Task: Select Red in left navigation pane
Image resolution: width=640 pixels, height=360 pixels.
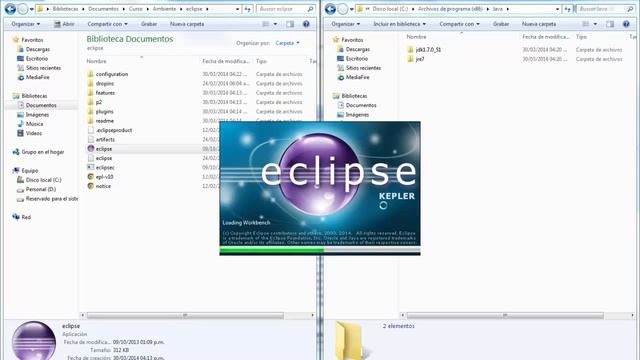Action: 26,217
